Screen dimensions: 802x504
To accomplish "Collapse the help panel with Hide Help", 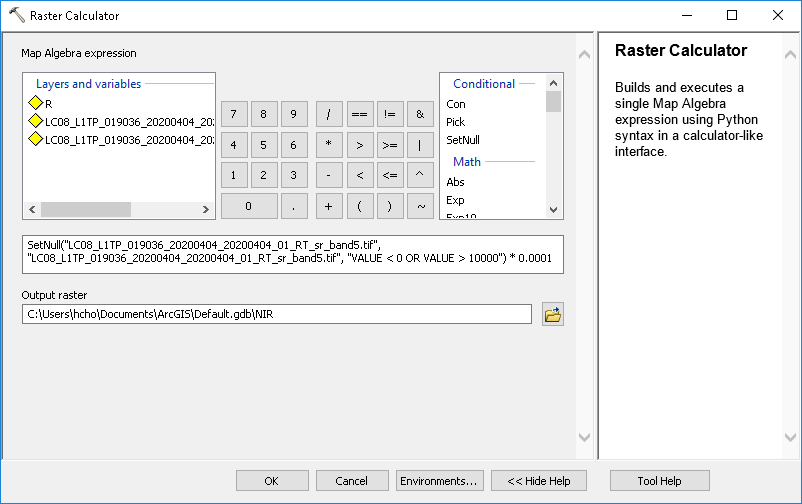I will (x=538, y=481).
